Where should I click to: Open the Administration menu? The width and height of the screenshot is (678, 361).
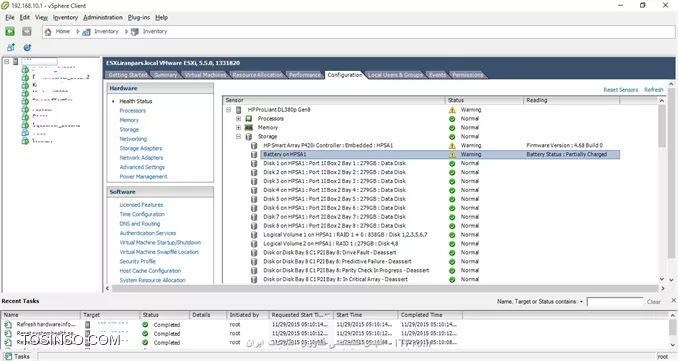pos(103,17)
